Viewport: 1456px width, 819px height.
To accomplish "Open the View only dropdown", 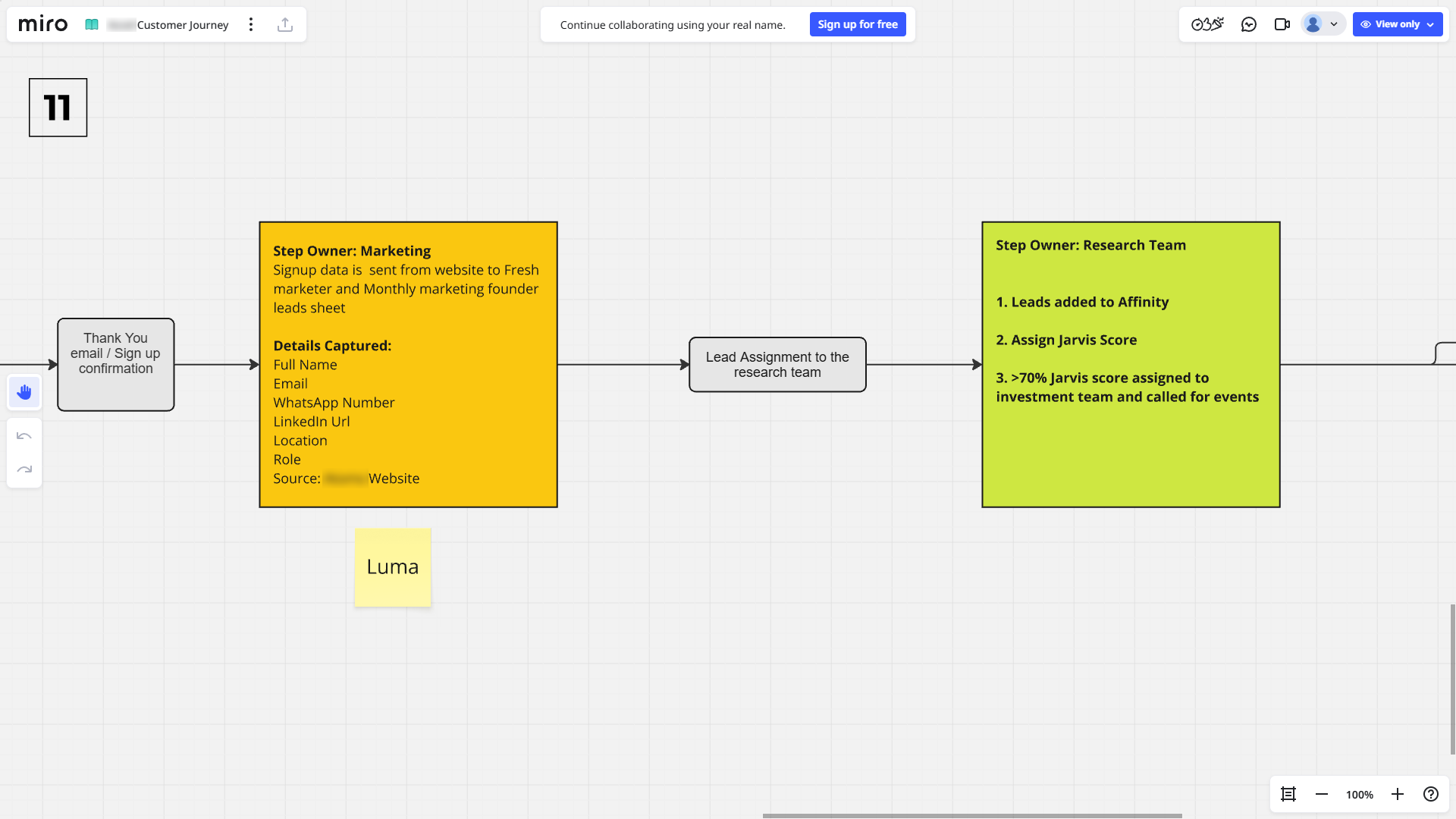I will click(1398, 24).
